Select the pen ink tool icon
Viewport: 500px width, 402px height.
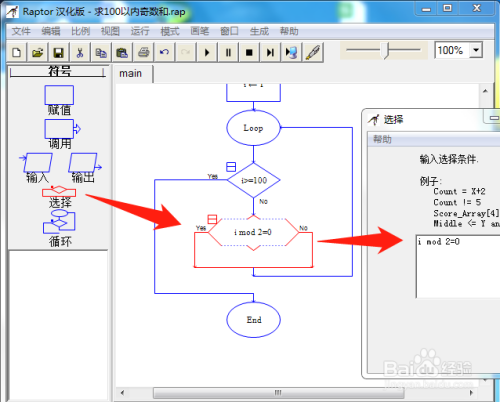click(313, 52)
